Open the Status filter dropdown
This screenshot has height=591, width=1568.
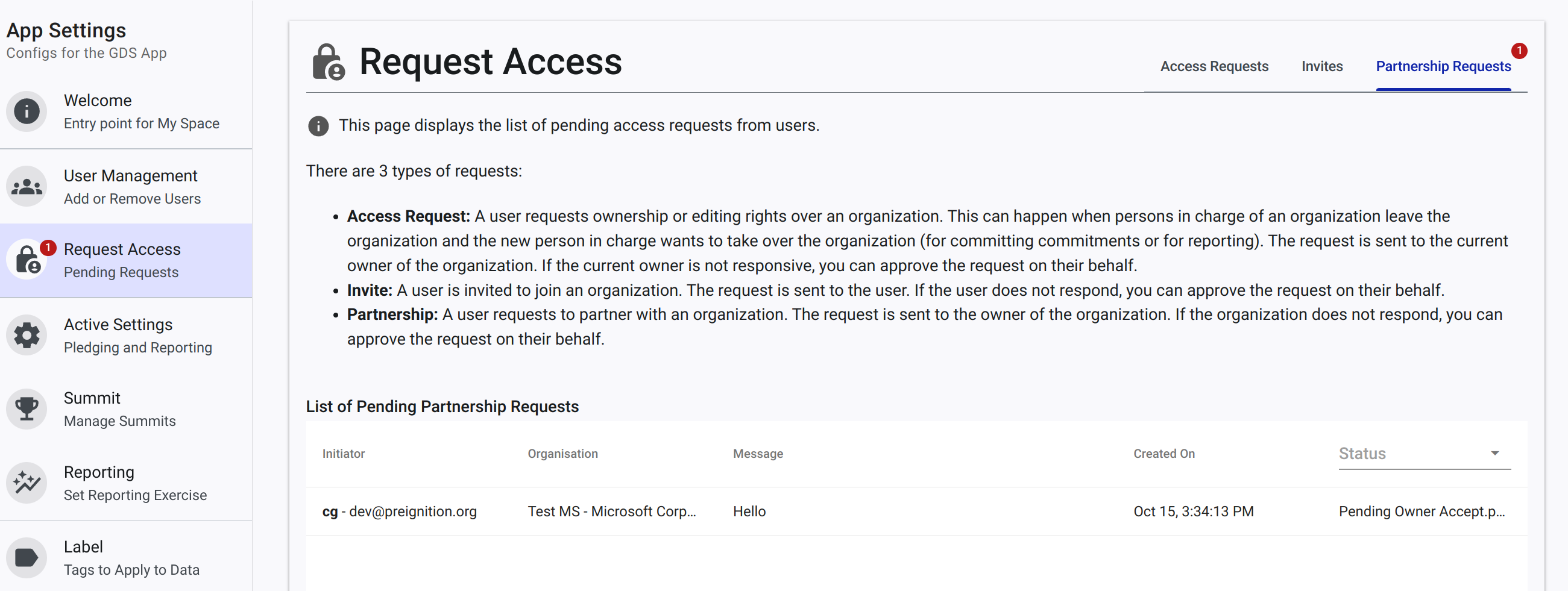(x=1425, y=454)
